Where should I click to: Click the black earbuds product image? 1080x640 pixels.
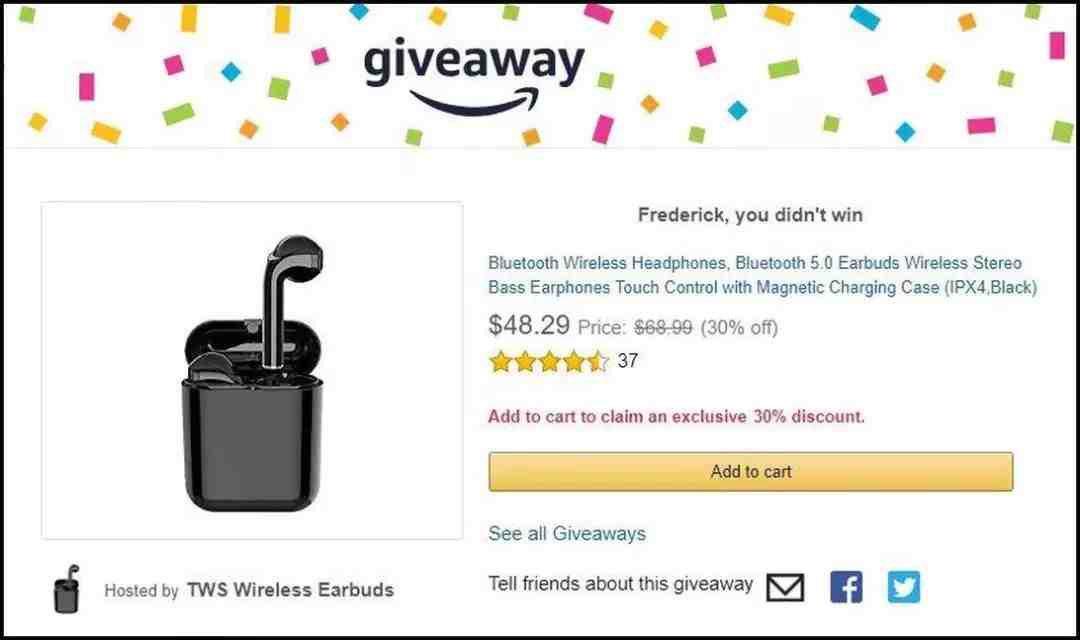[x=253, y=373]
